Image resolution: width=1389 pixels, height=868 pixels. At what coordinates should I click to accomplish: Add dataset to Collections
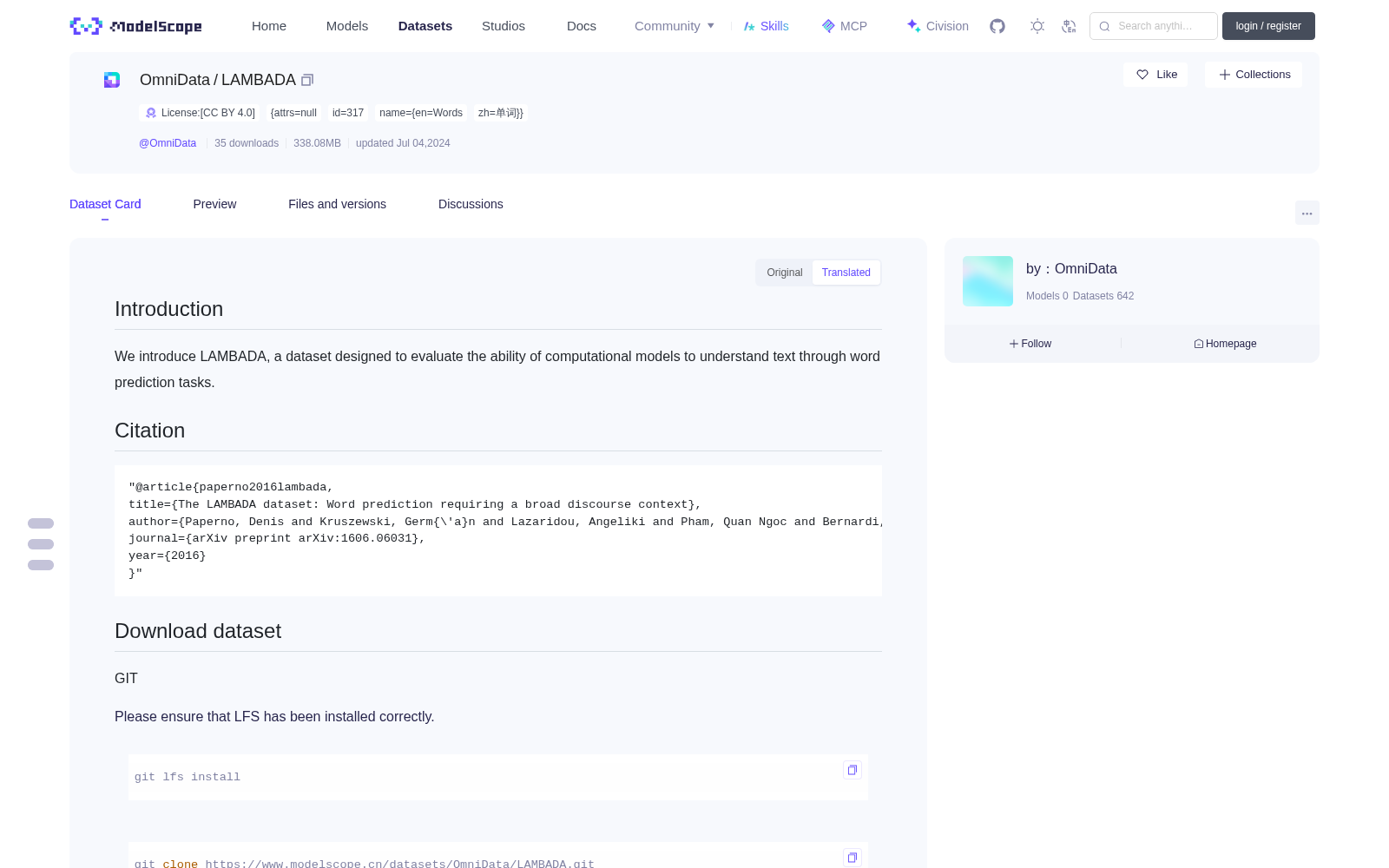[1254, 75]
